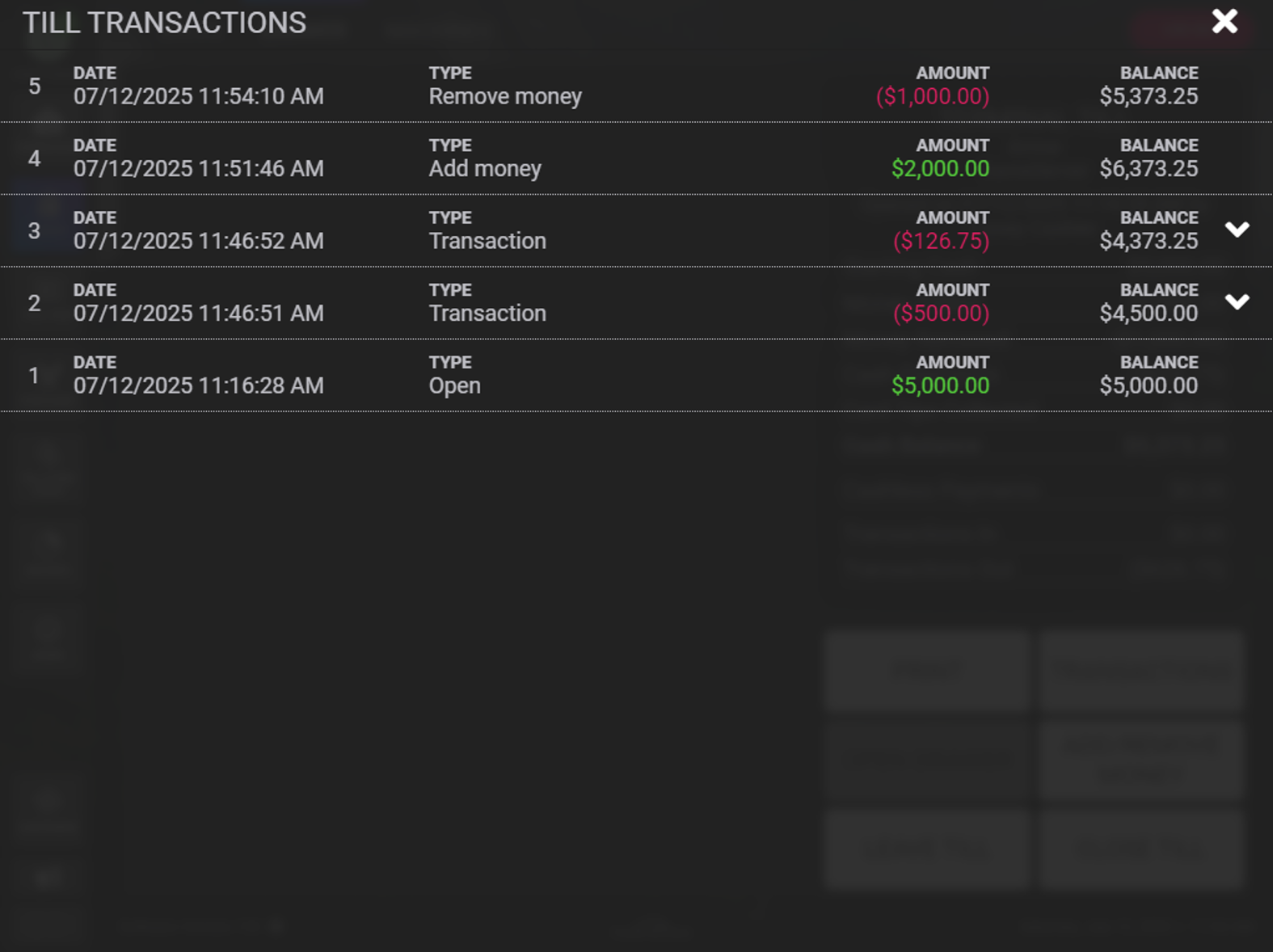Click row number 5 in the list
This screenshot has height=952, width=1277.
pyautogui.click(x=34, y=86)
